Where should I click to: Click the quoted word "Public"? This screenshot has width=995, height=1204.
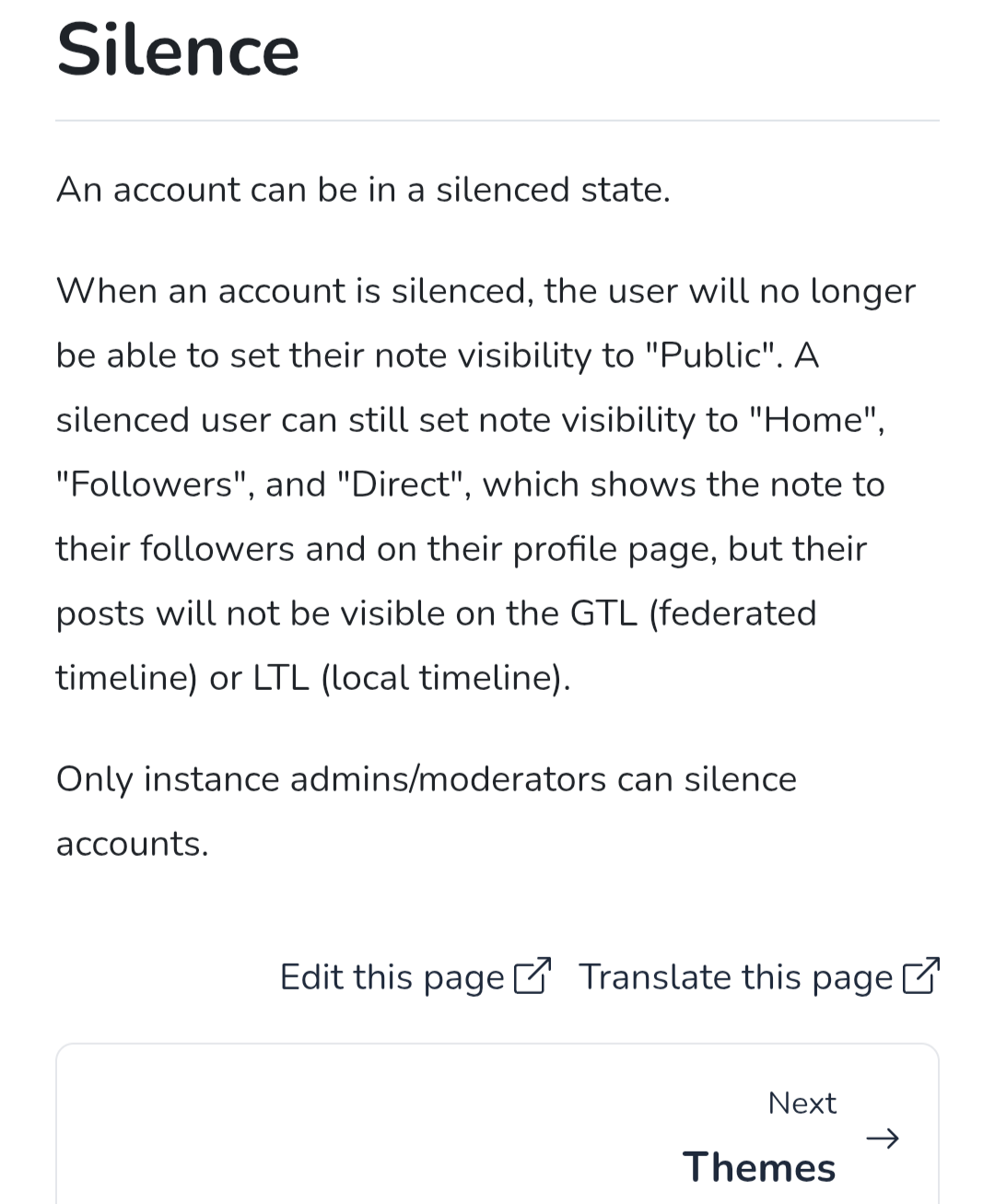(x=717, y=356)
